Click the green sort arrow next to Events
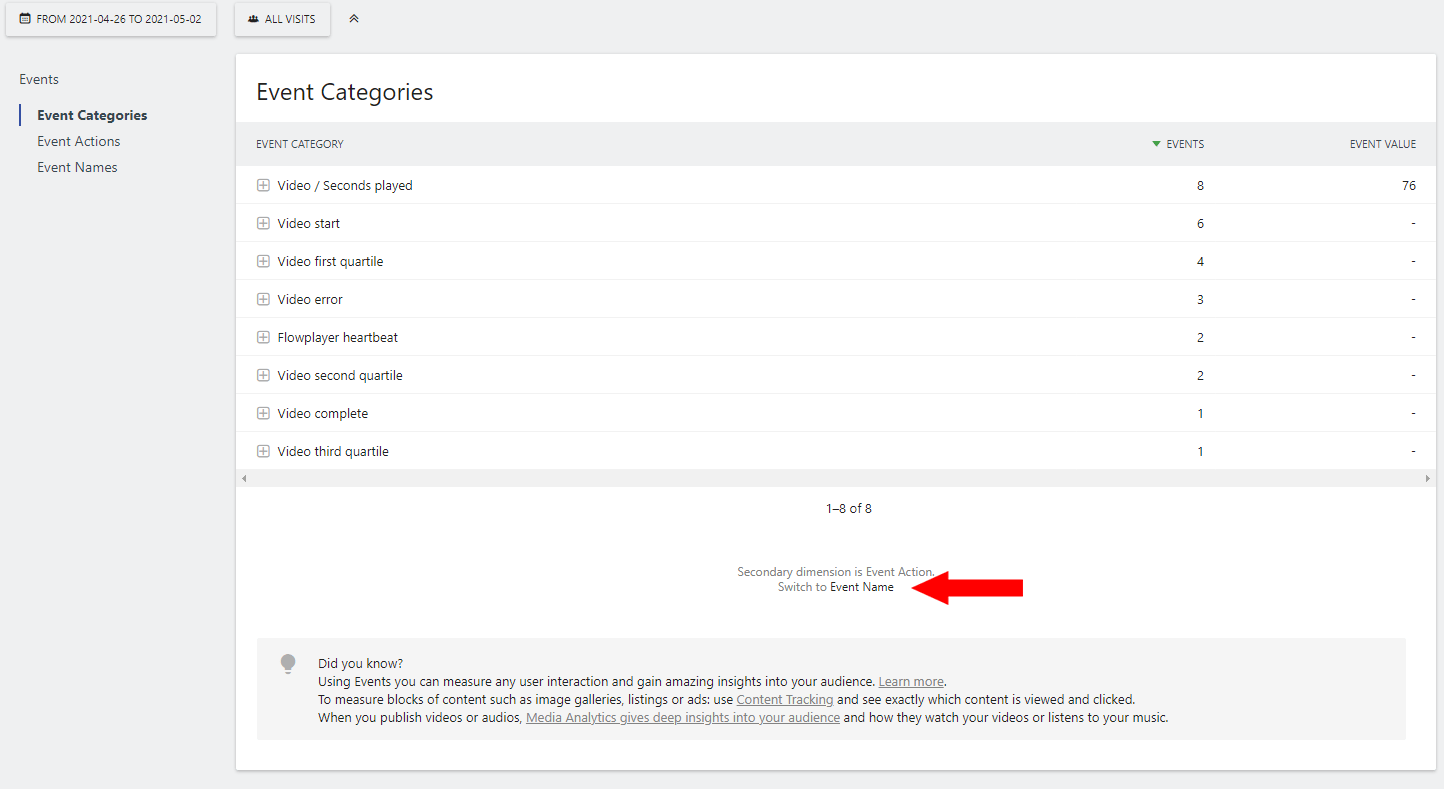This screenshot has width=1444, height=789. [x=1157, y=144]
